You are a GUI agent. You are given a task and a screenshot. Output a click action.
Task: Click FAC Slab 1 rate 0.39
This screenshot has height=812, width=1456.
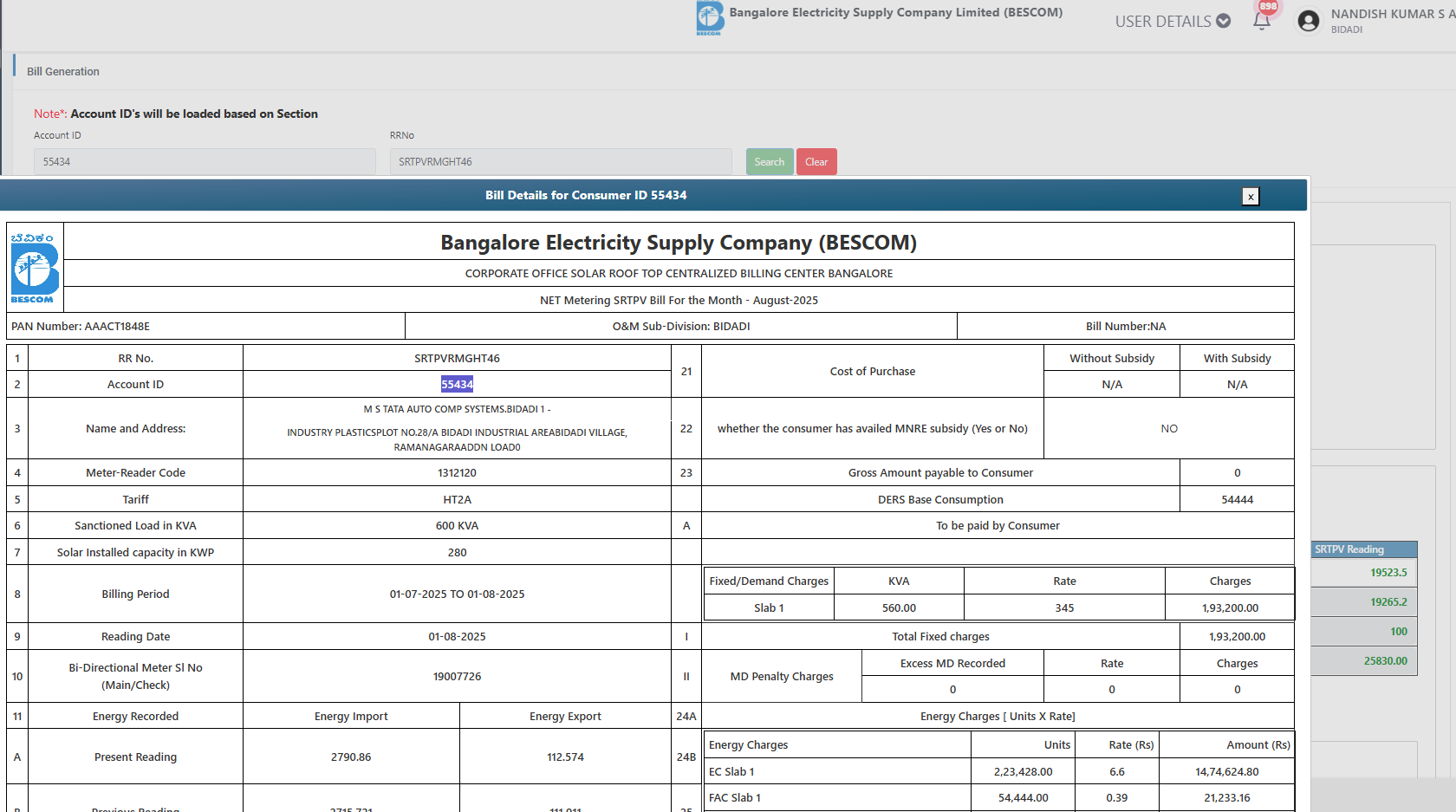1116,798
